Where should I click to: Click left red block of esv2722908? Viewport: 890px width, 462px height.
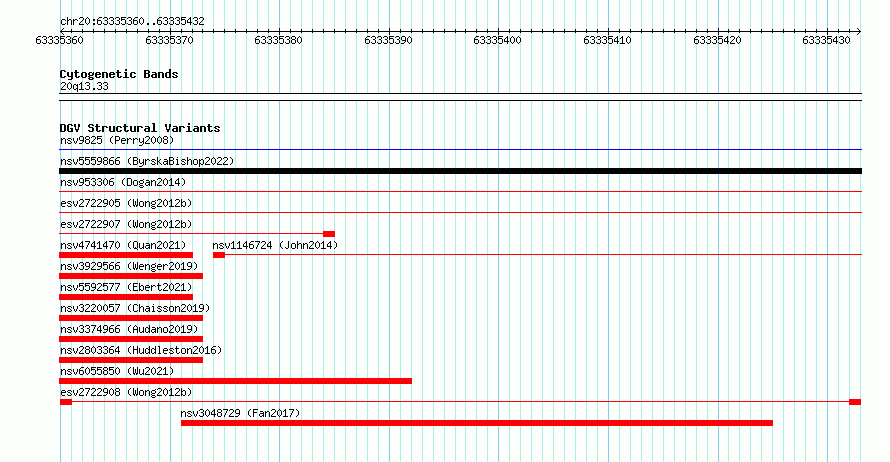[x=66, y=402]
